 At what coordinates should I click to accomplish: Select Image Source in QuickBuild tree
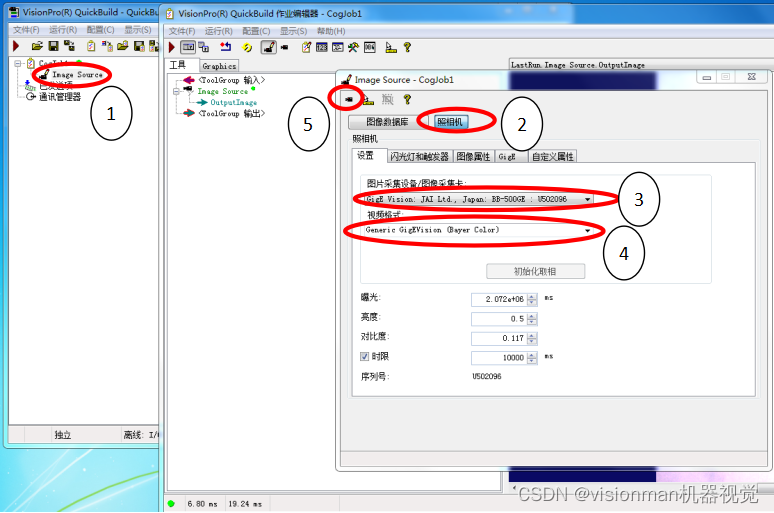click(77, 75)
